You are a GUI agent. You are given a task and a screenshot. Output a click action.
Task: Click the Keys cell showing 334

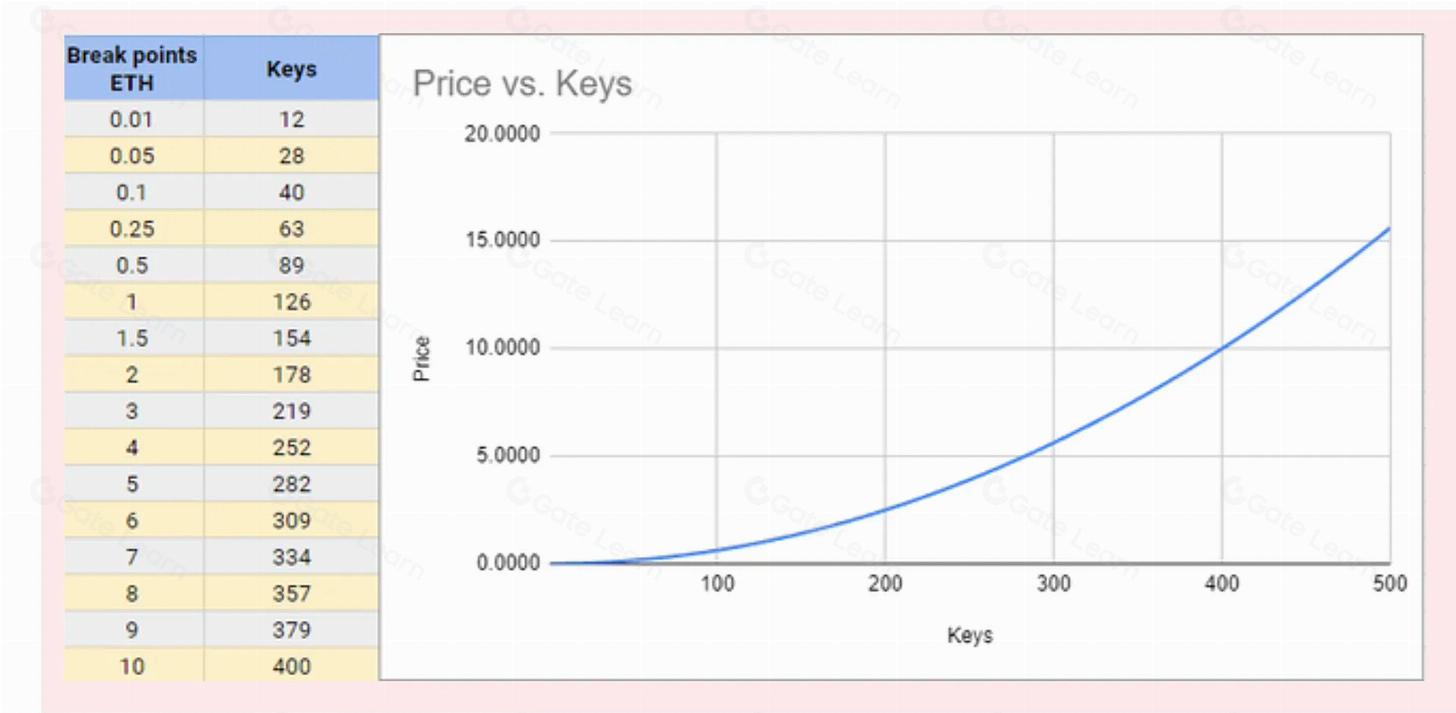[x=291, y=557]
